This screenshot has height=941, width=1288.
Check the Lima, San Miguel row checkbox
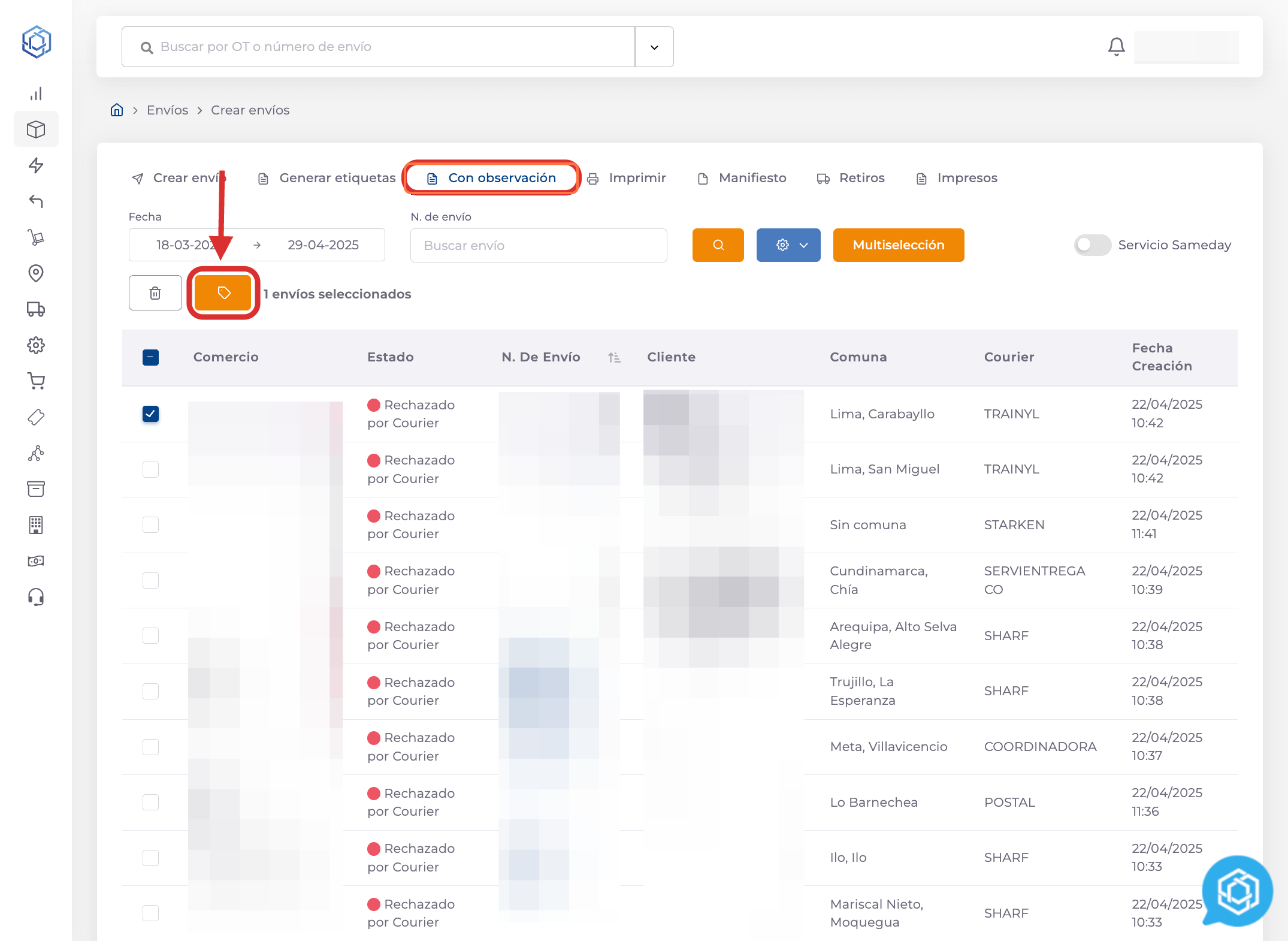pyautogui.click(x=151, y=469)
